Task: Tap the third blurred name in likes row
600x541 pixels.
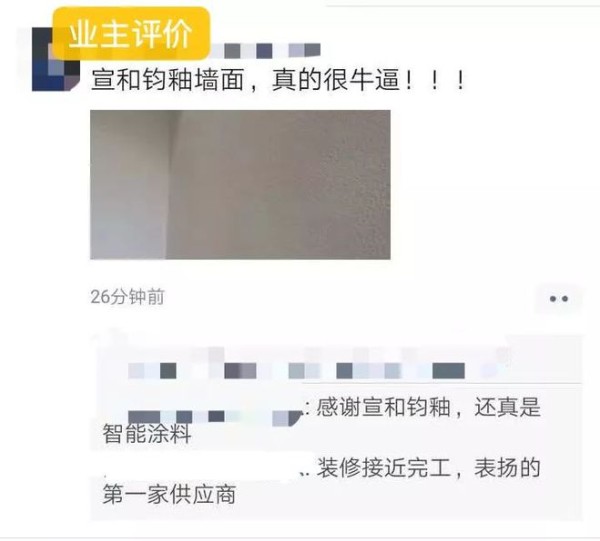Action: [x=304, y=371]
